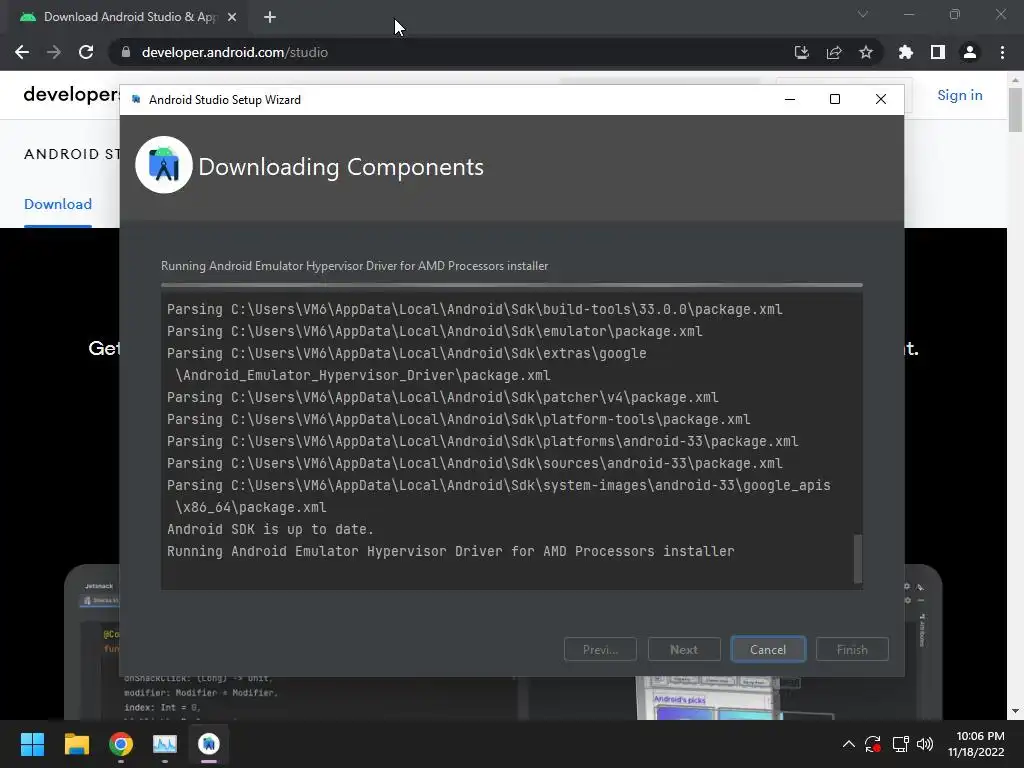Image resolution: width=1024 pixels, height=768 pixels.
Task: Click the Cancel button in the wizard
Action: click(768, 649)
